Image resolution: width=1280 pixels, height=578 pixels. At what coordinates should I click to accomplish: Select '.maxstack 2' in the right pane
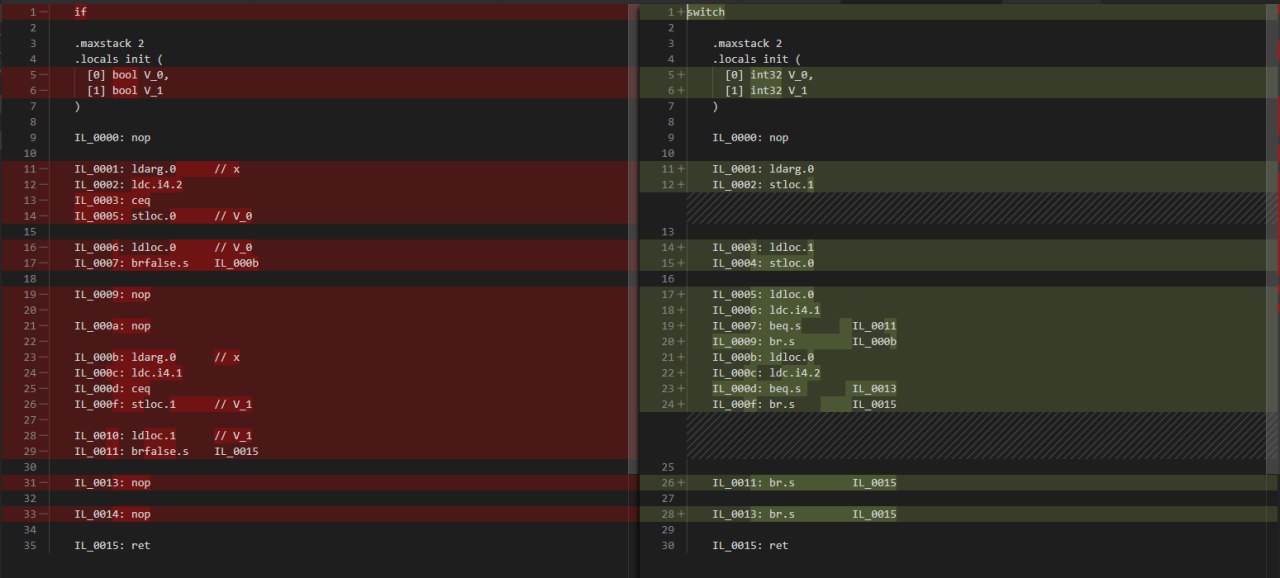pyautogui.click(x=747, y=43)
